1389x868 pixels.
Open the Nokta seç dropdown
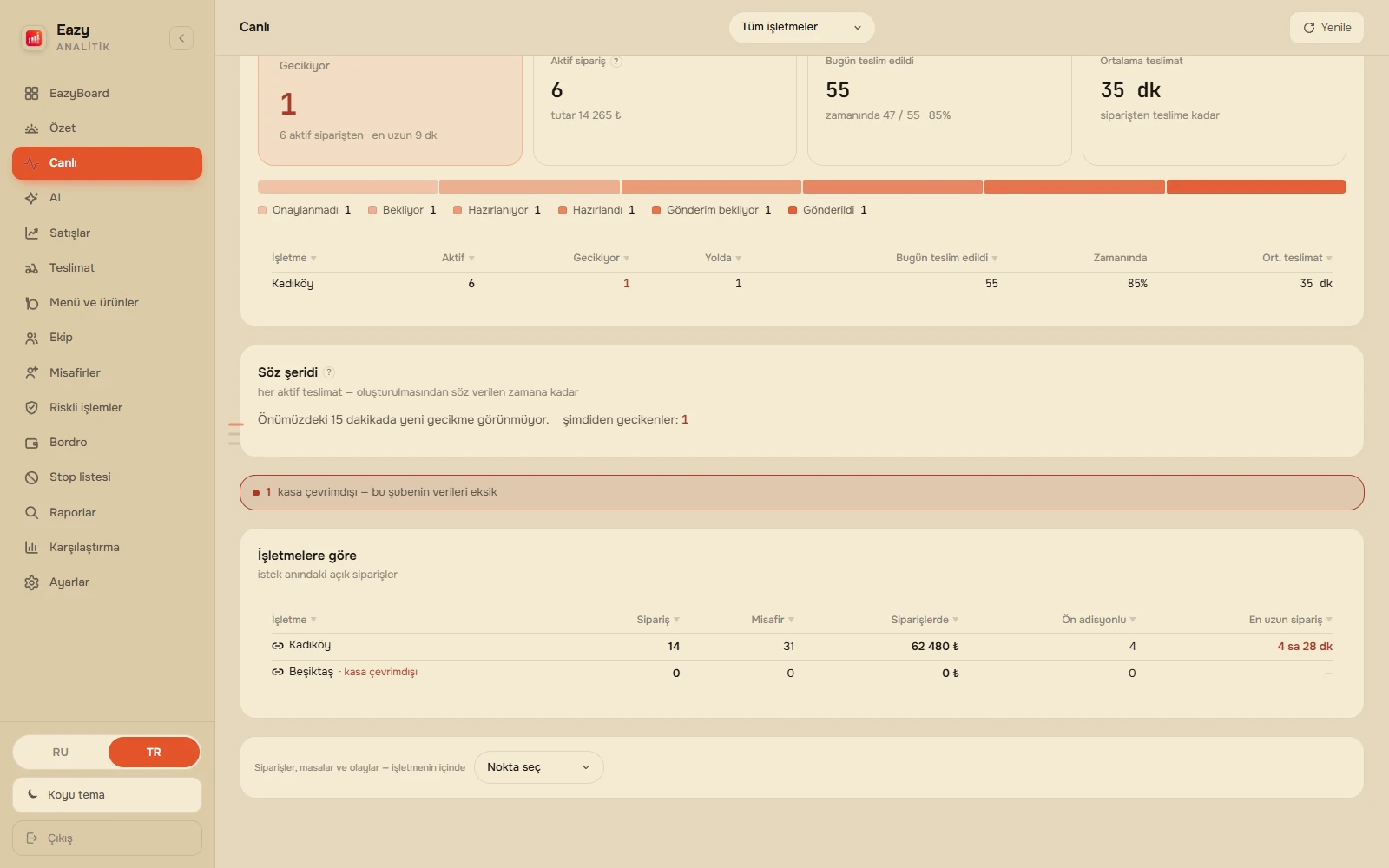click(538, 767)
